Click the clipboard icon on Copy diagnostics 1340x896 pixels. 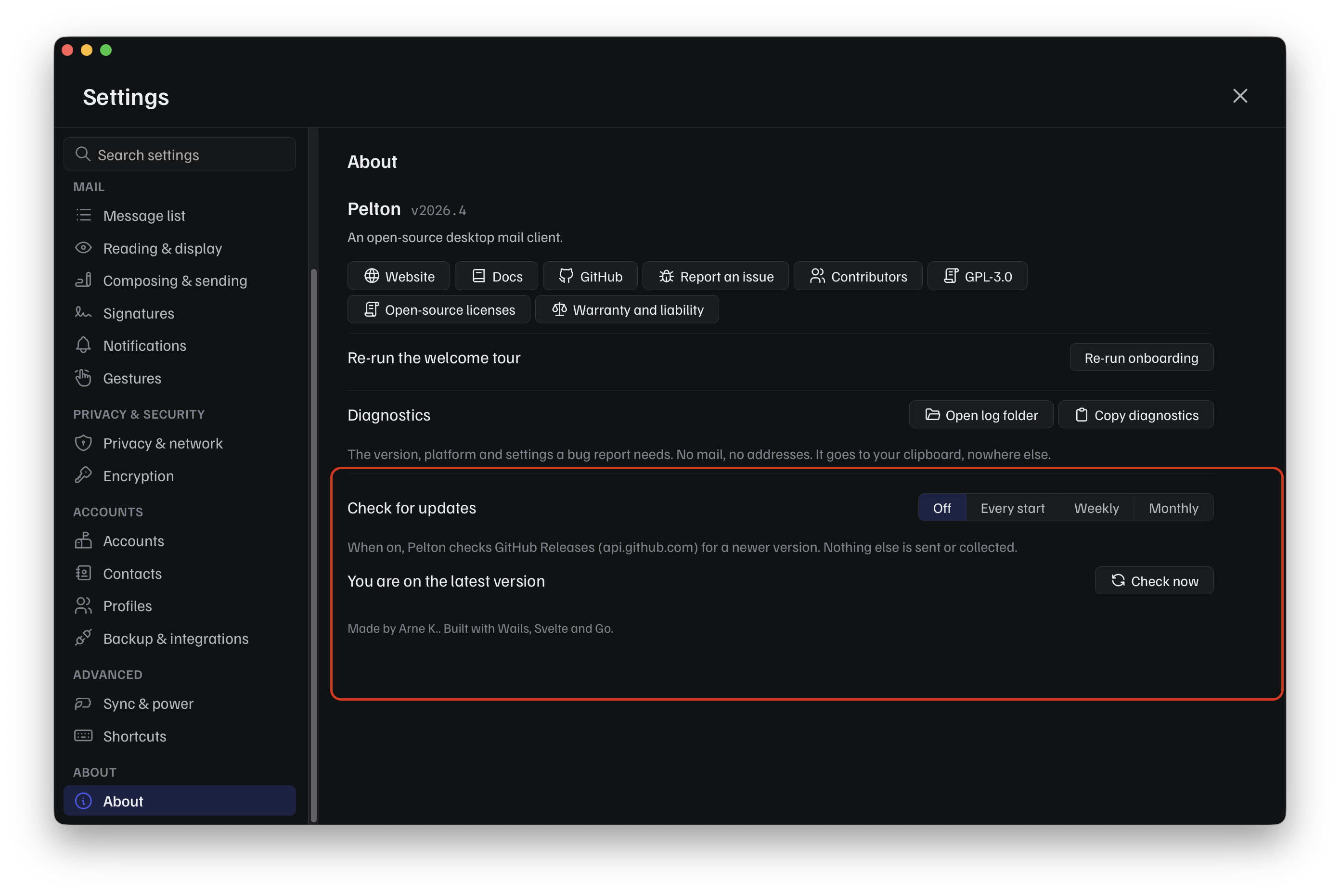(1082, 414)
